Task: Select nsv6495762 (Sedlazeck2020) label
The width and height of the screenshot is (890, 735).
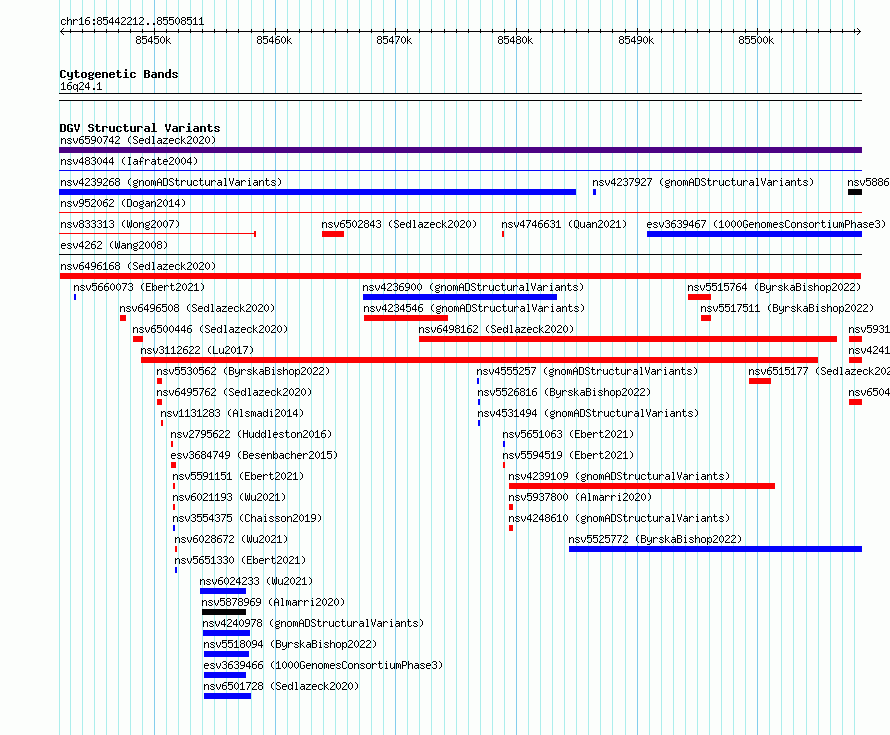Action: point(234,392)
